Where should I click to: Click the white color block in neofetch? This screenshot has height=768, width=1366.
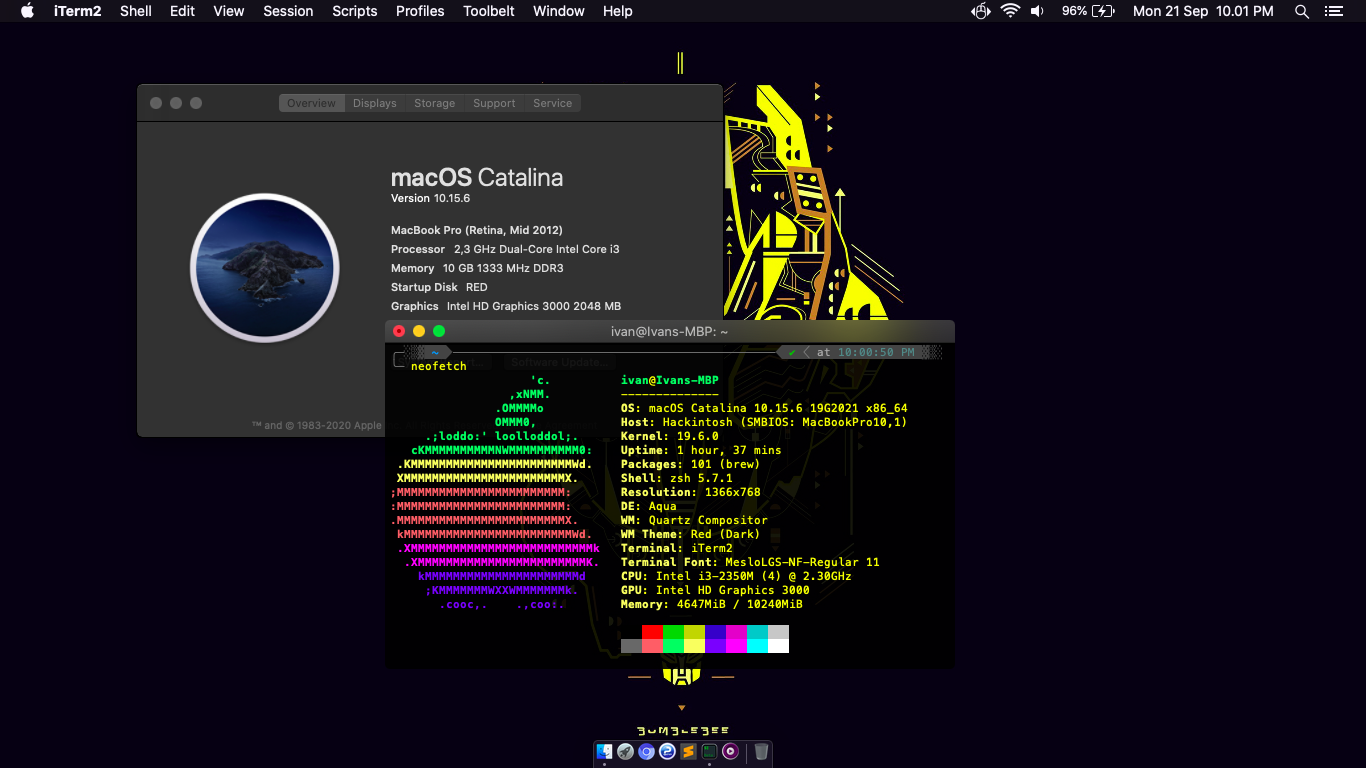point(778,646)
